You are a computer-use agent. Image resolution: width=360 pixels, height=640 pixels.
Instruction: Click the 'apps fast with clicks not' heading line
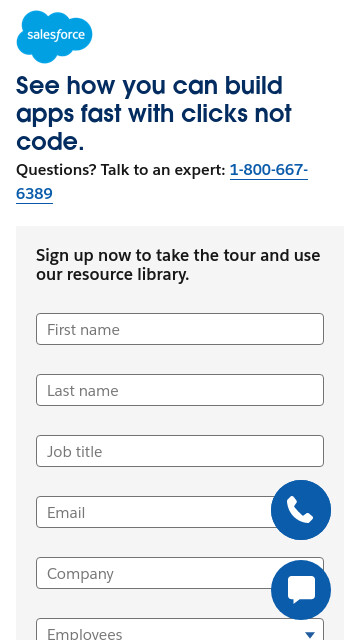[154, 114]
